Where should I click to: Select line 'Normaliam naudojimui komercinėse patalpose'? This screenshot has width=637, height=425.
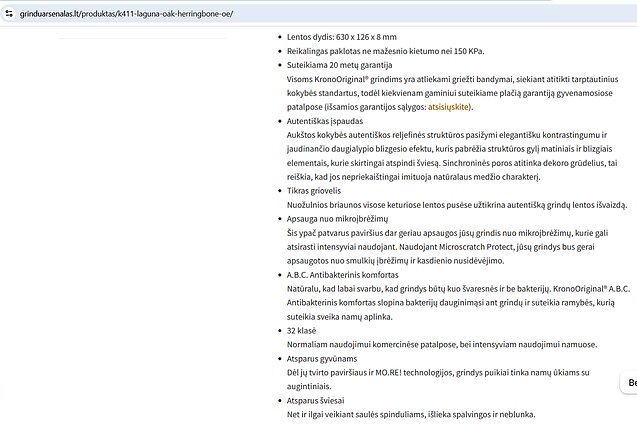coord(442,345)
